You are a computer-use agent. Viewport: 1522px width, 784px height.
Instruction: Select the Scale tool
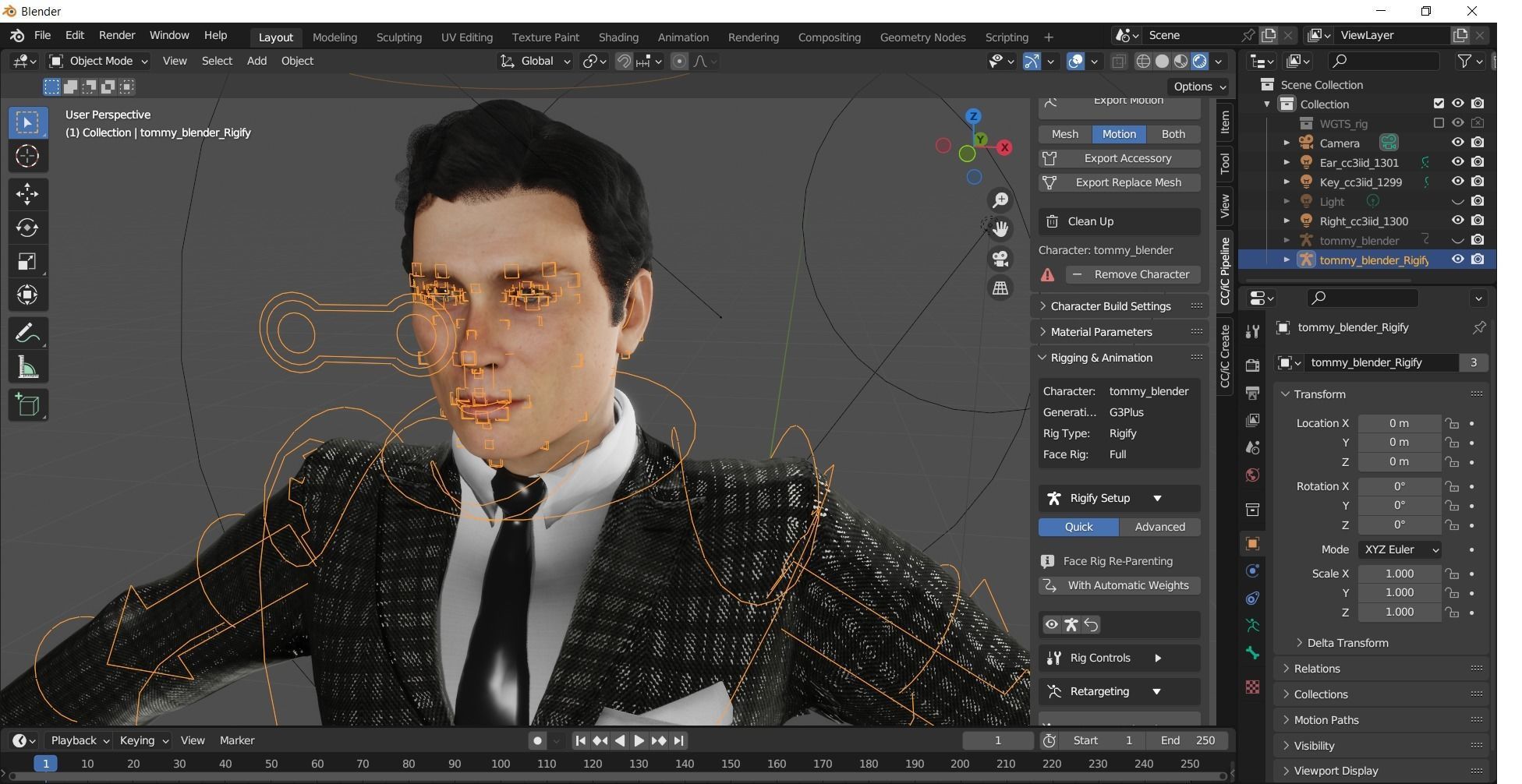click(x=27, y=261)
